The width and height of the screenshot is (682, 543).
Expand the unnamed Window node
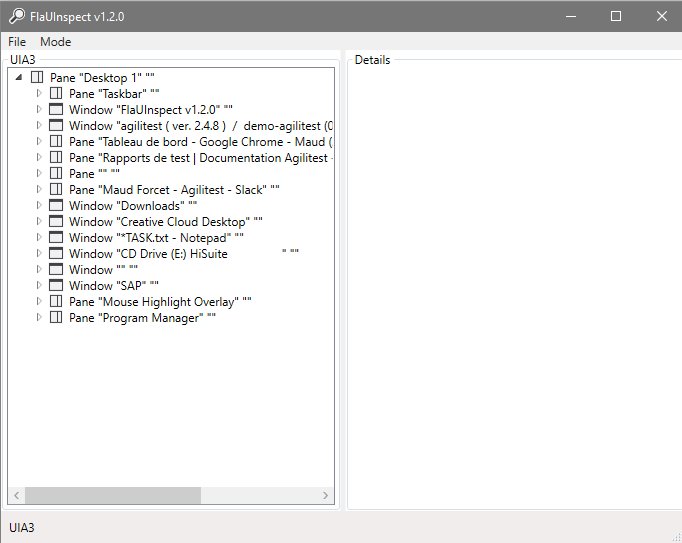39,269
